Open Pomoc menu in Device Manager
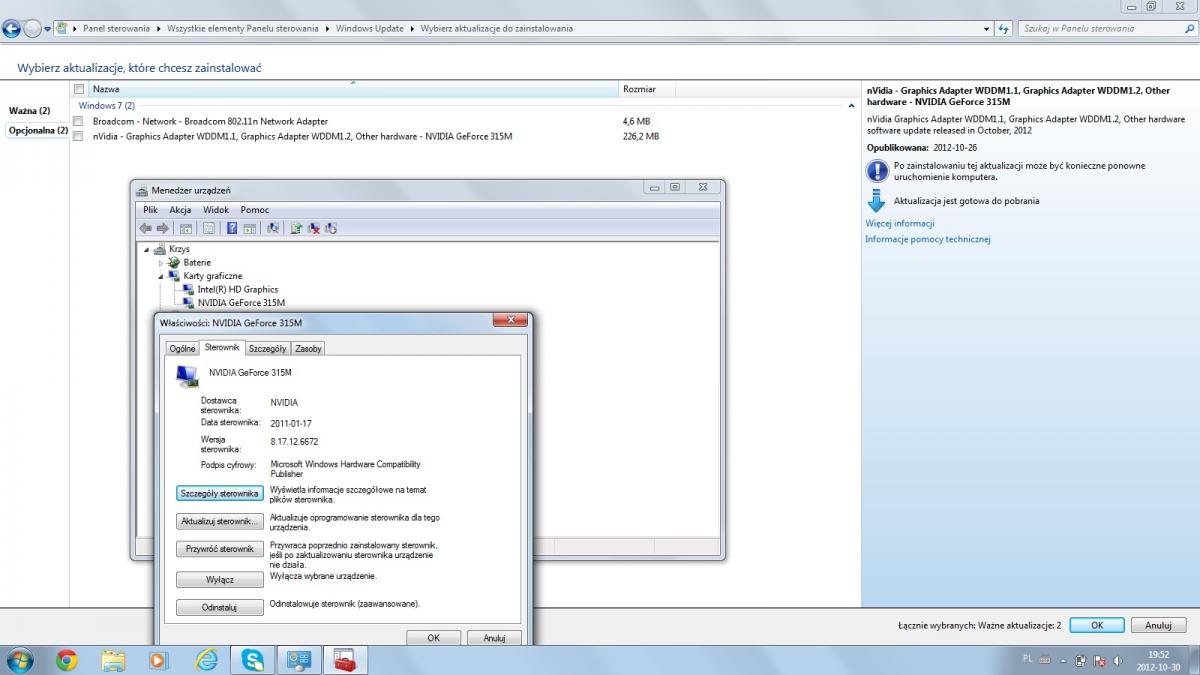The image size is (1200, 675). [255, 210]
